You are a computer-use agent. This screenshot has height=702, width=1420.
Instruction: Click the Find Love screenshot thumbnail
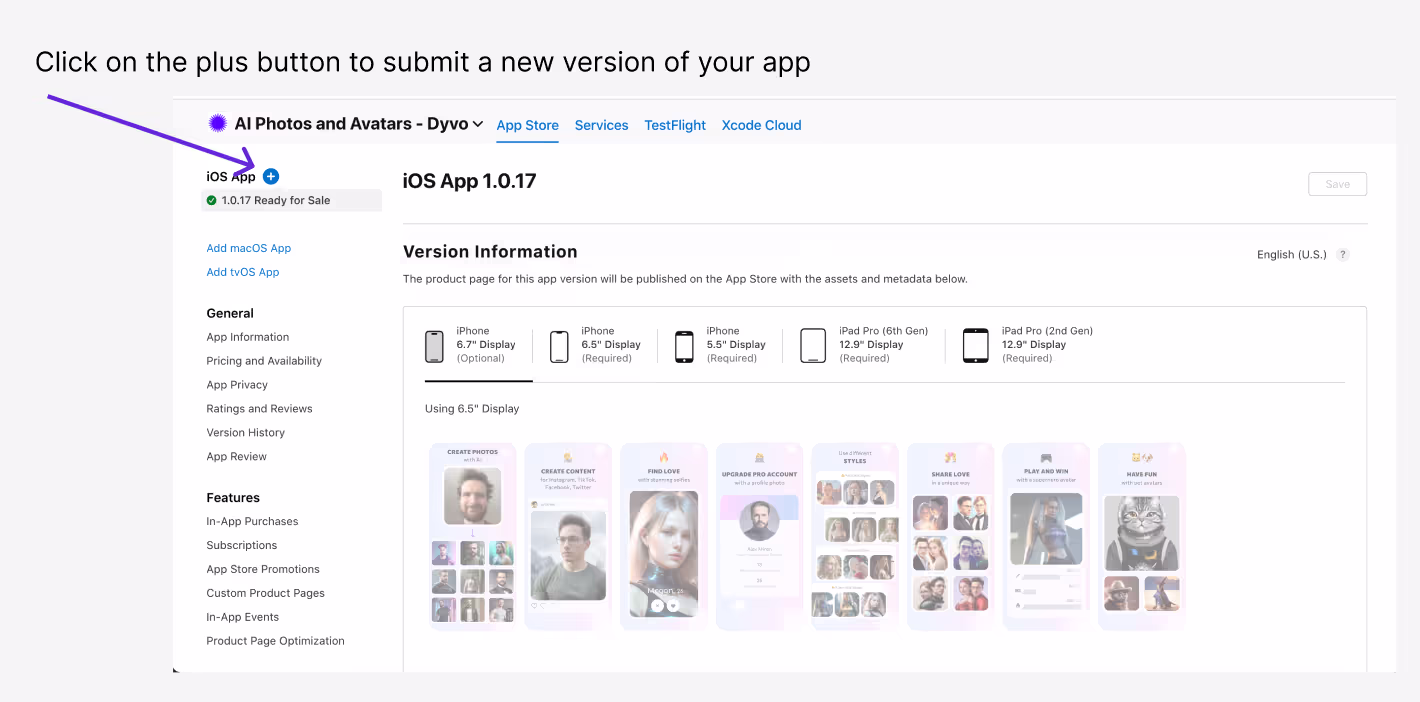(x=664, y=537)
